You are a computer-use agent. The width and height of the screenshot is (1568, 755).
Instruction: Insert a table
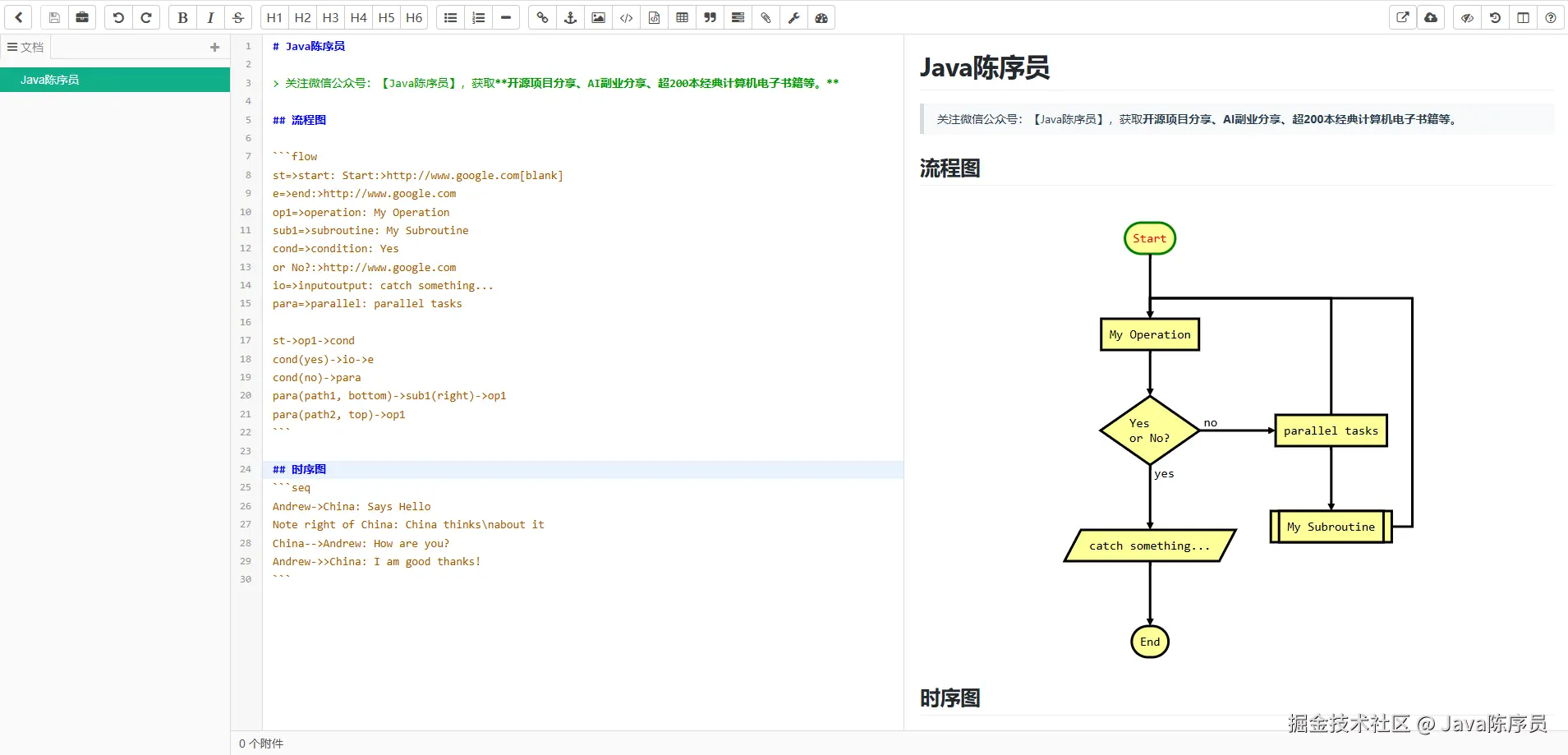click(682, 17)
